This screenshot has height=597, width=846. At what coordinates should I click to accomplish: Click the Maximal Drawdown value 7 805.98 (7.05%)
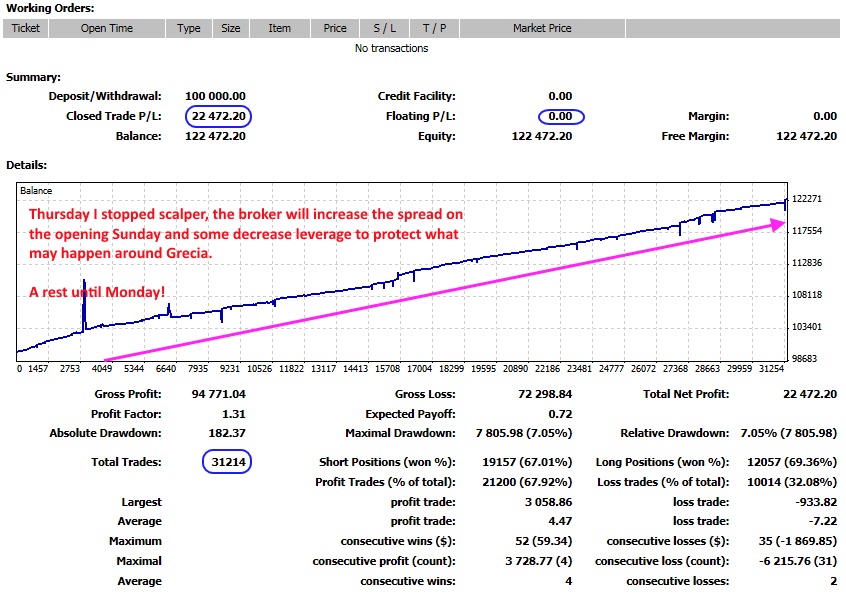[x=524, y=433]
